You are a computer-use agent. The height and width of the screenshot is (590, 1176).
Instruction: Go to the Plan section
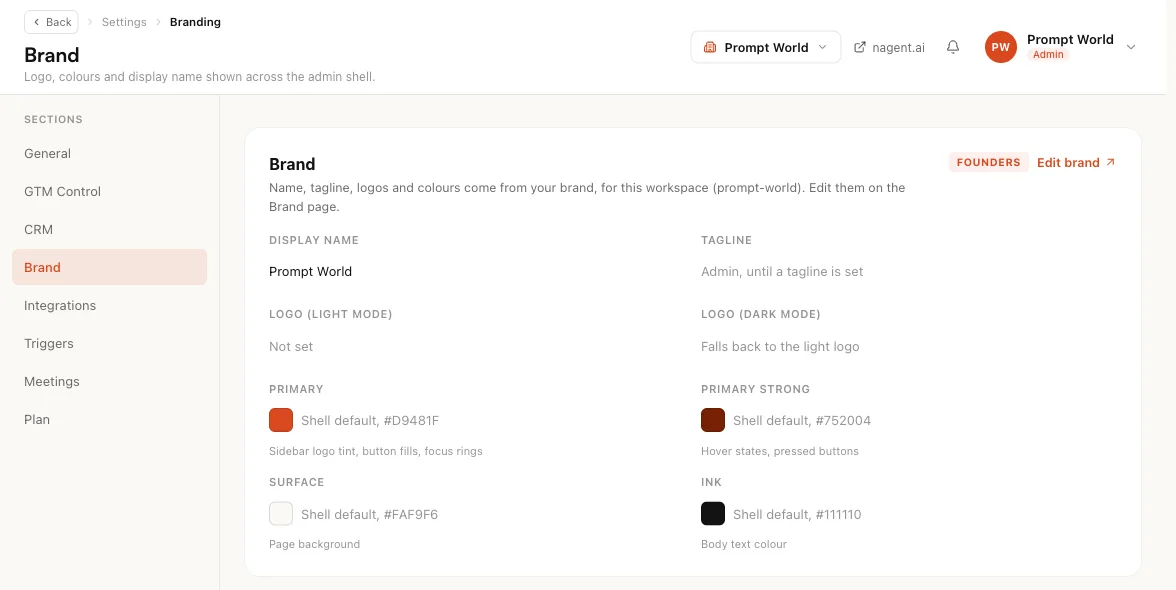click(x=110, y=419)
